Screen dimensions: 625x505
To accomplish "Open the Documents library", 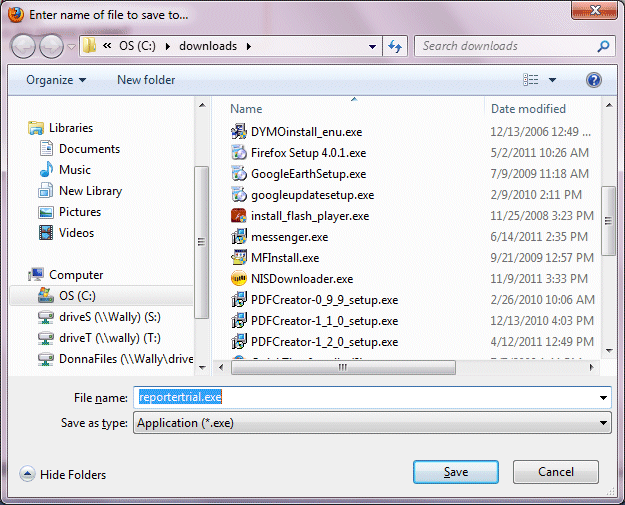I will coord(80,149).
